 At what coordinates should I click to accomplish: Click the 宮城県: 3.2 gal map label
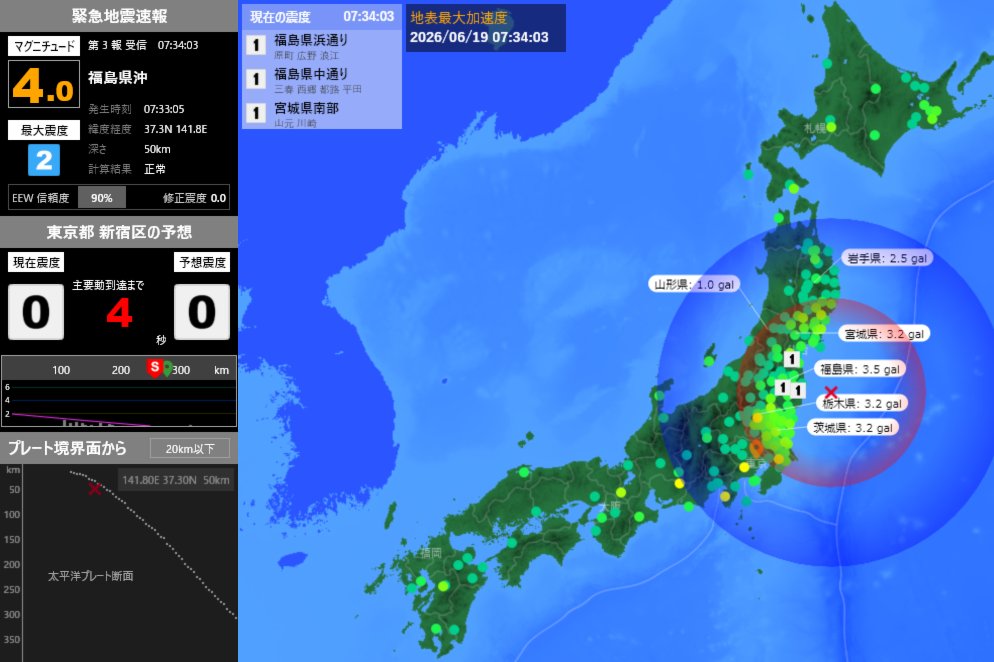[x=884, y=334]
